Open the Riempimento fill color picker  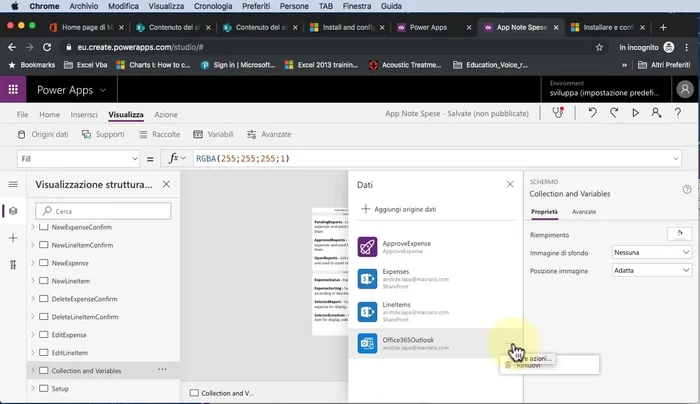point(678,234)
